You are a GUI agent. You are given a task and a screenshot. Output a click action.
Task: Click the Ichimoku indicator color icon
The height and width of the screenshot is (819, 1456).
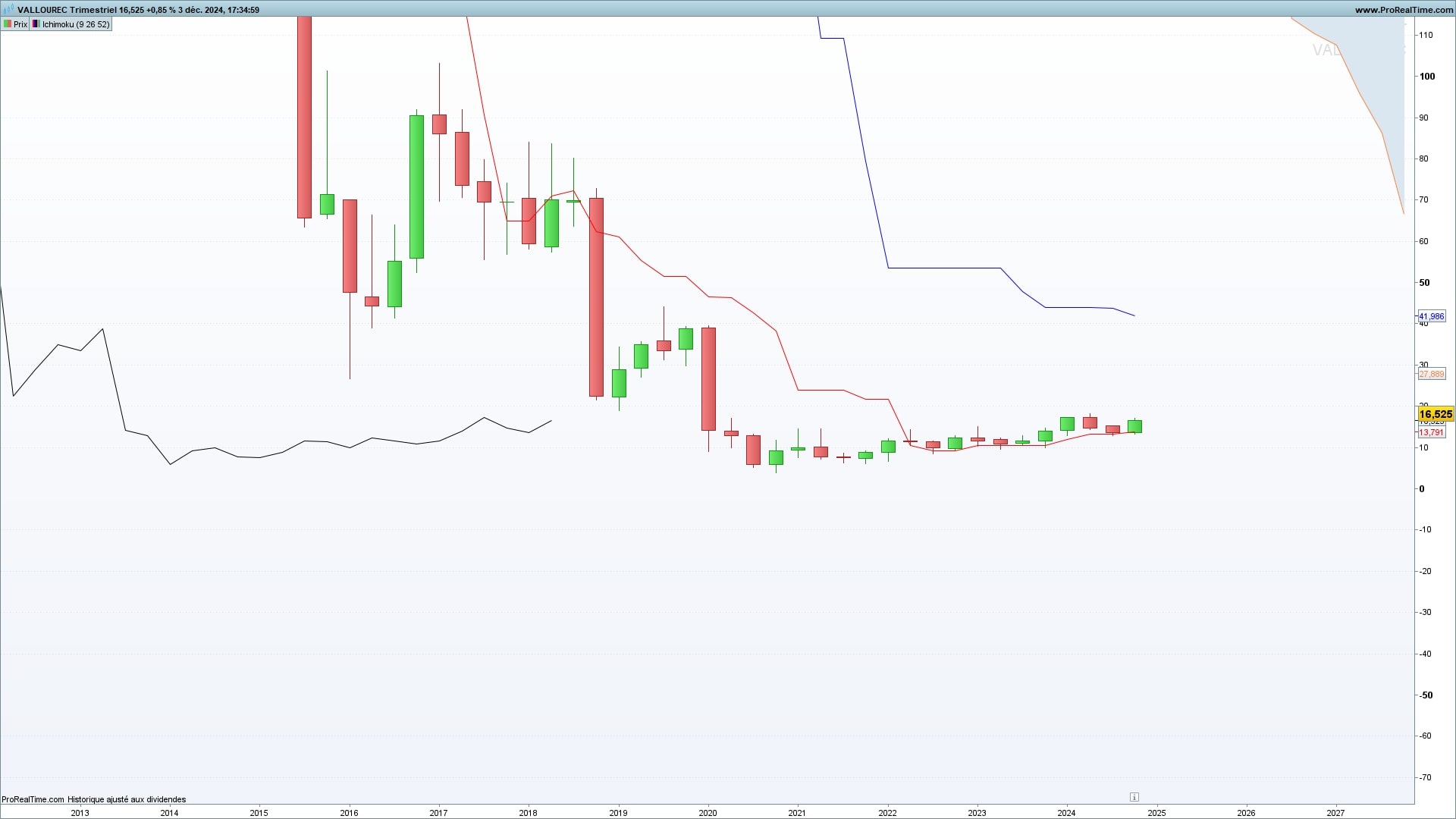click(x=36, y=24)
